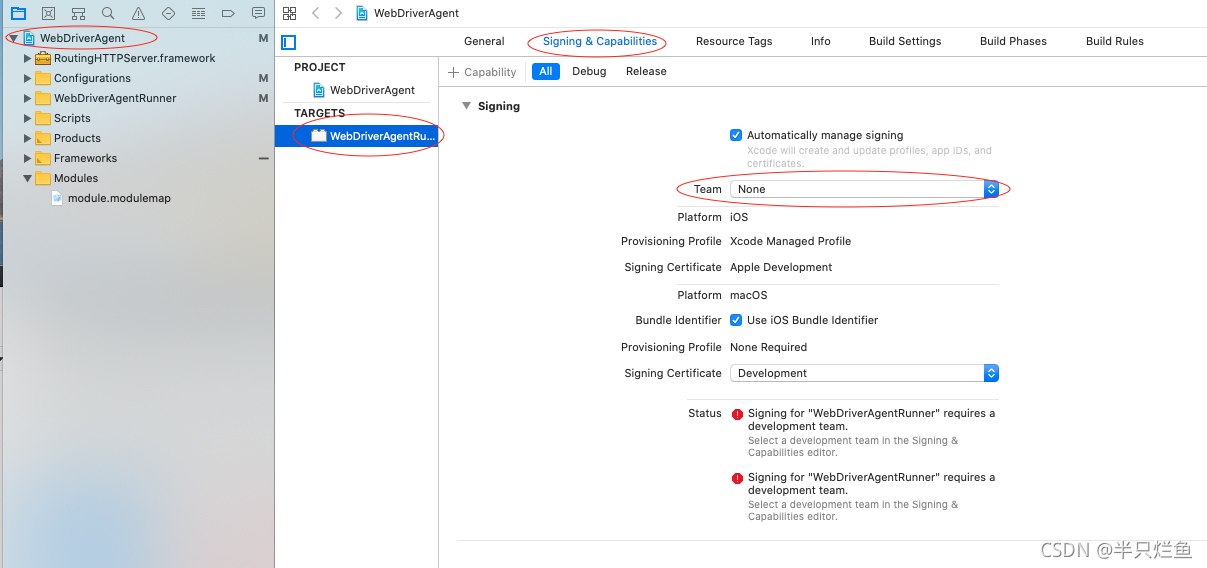The image size is (1207, 568).
Task: Expand the Frameworks folder triangle
Action: coord(28,158)
